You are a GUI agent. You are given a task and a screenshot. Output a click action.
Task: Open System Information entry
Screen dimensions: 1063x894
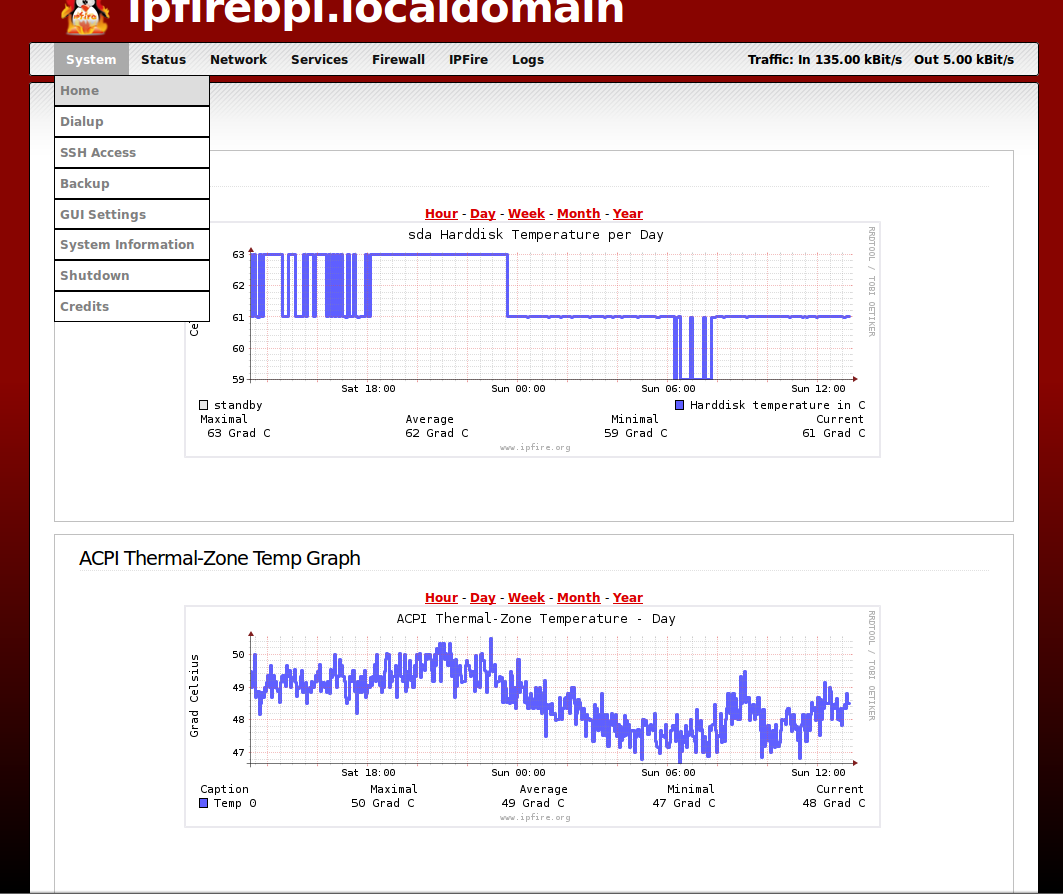pos(132,245)
